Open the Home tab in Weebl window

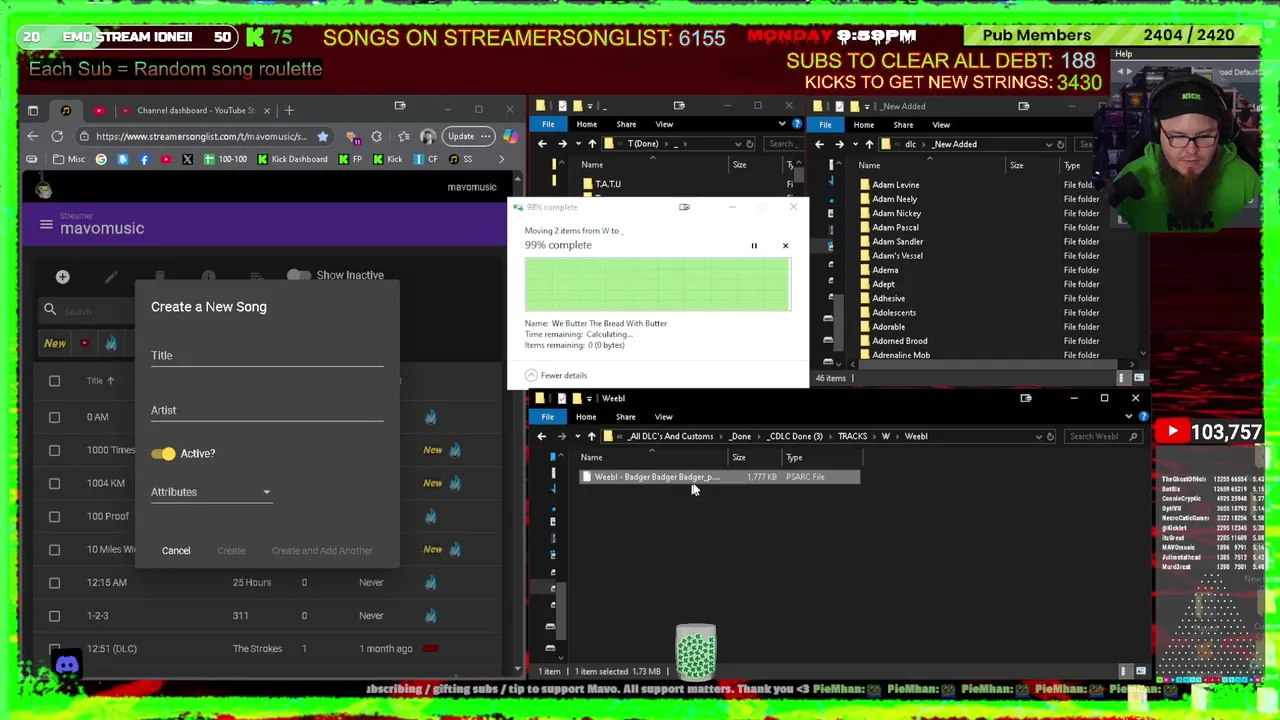coord(586,416)
